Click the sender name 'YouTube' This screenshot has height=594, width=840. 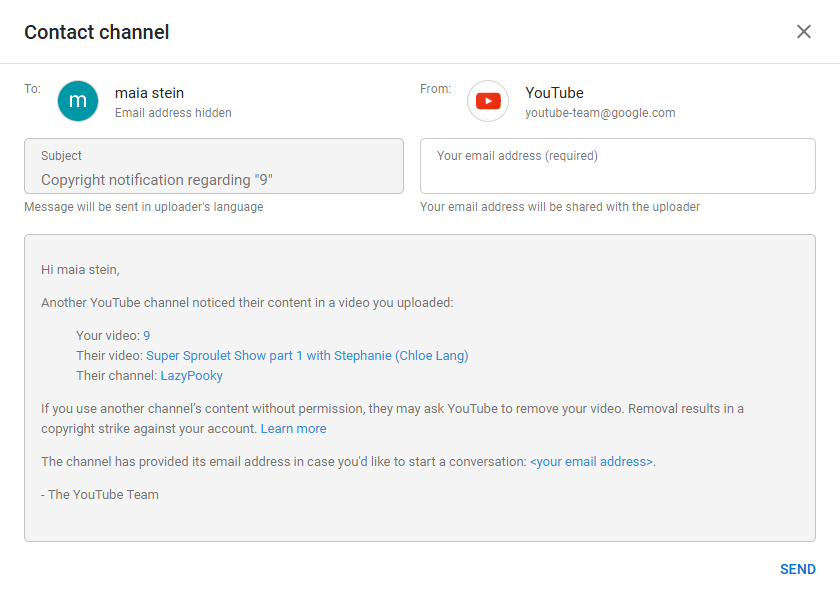[x=554, y=93]
